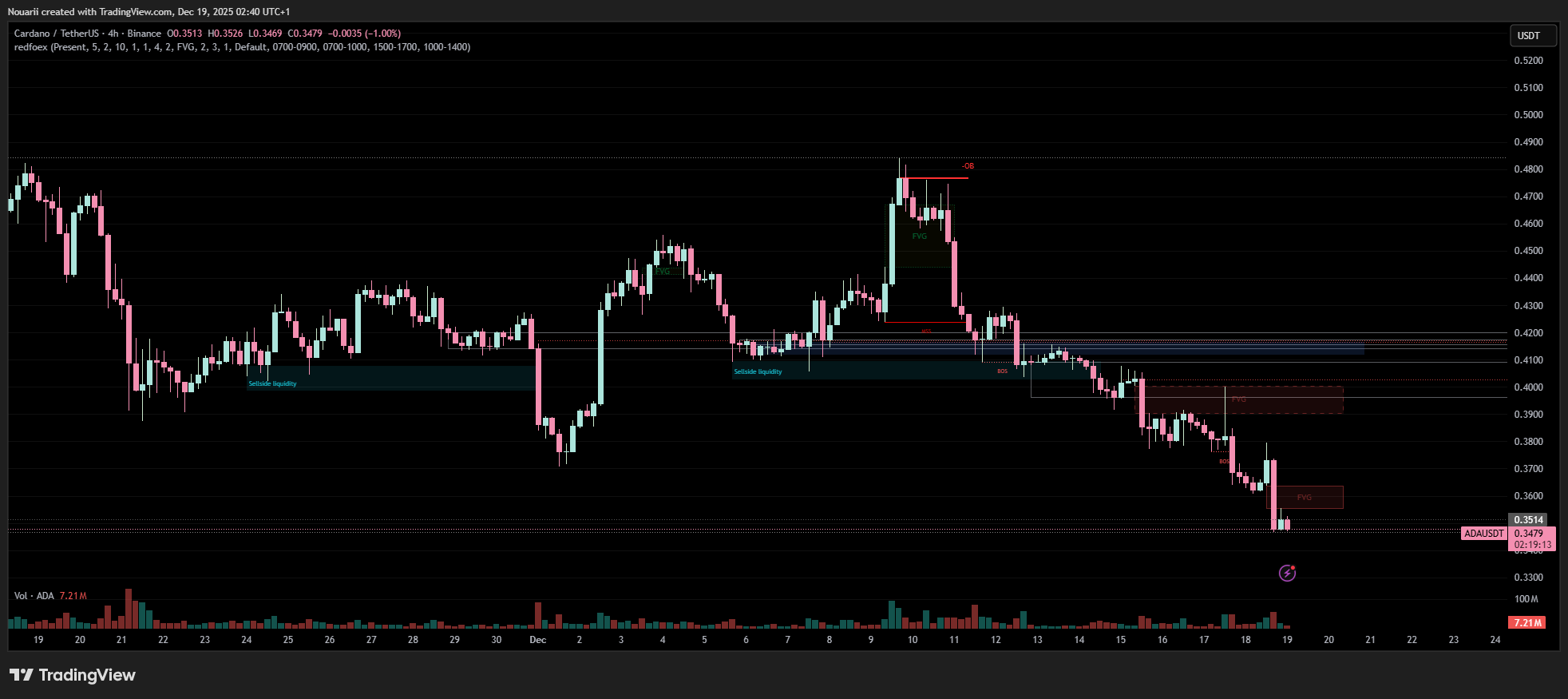The width and height of the screenshot is (1568, 699).
Task: Click the 15 date label on time axis
Action: (x=1121, y=640)
